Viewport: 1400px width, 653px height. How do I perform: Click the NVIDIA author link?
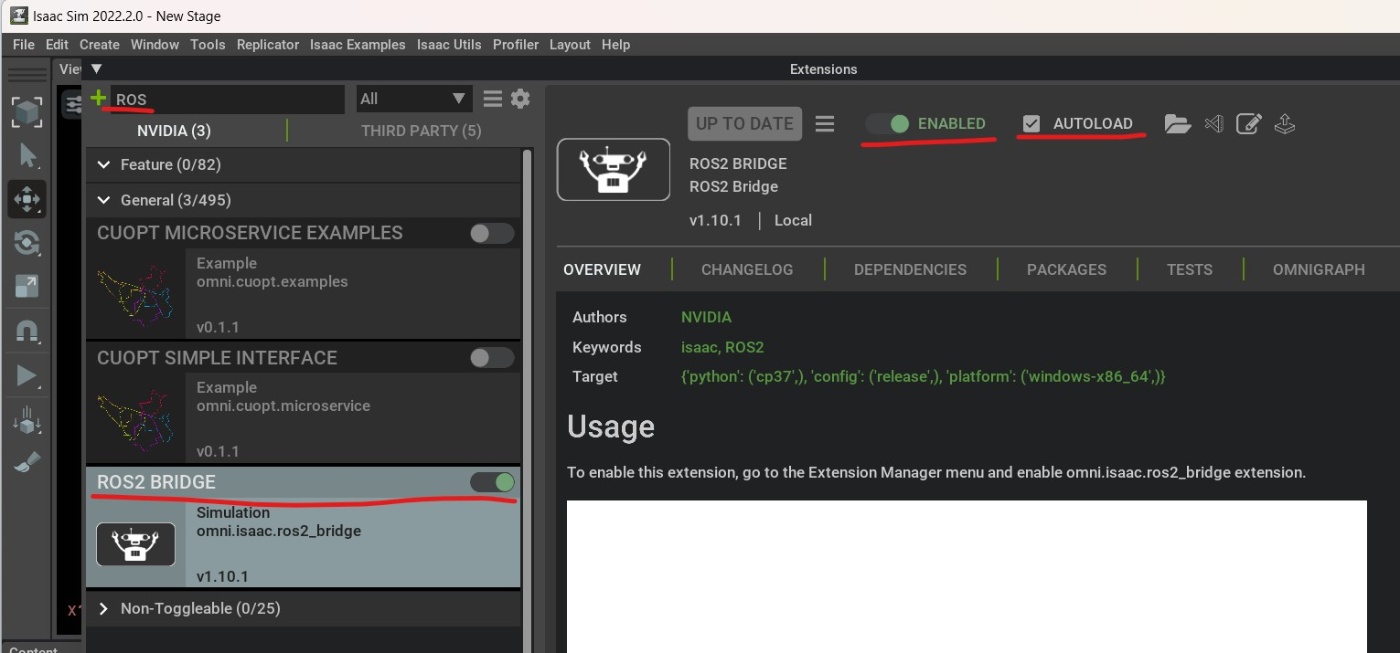pos(706,317)
